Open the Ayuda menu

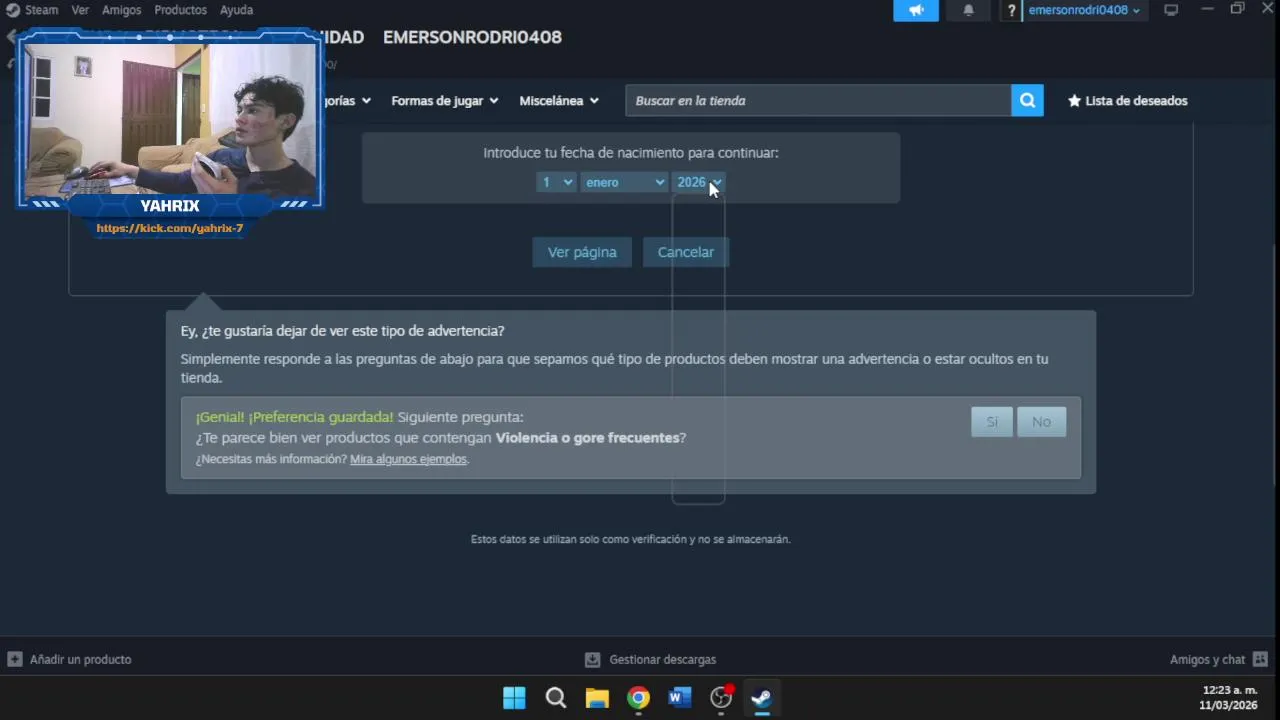tap(236, 10)
